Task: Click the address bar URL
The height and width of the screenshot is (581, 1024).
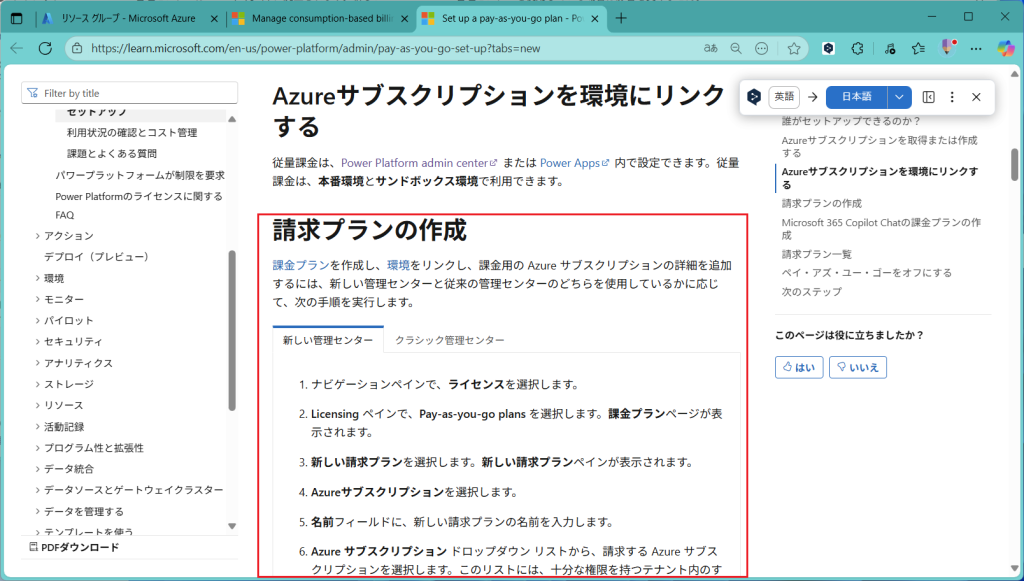Action: (x=315, y=48)
